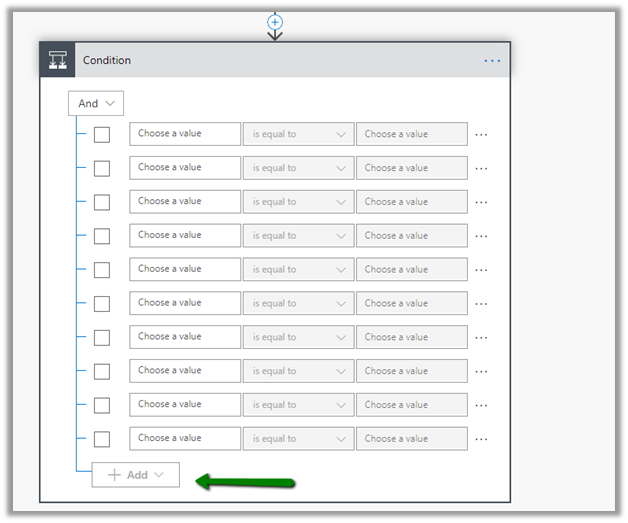Enable the eighth condition row's checkbox

[x=102, y=371]
